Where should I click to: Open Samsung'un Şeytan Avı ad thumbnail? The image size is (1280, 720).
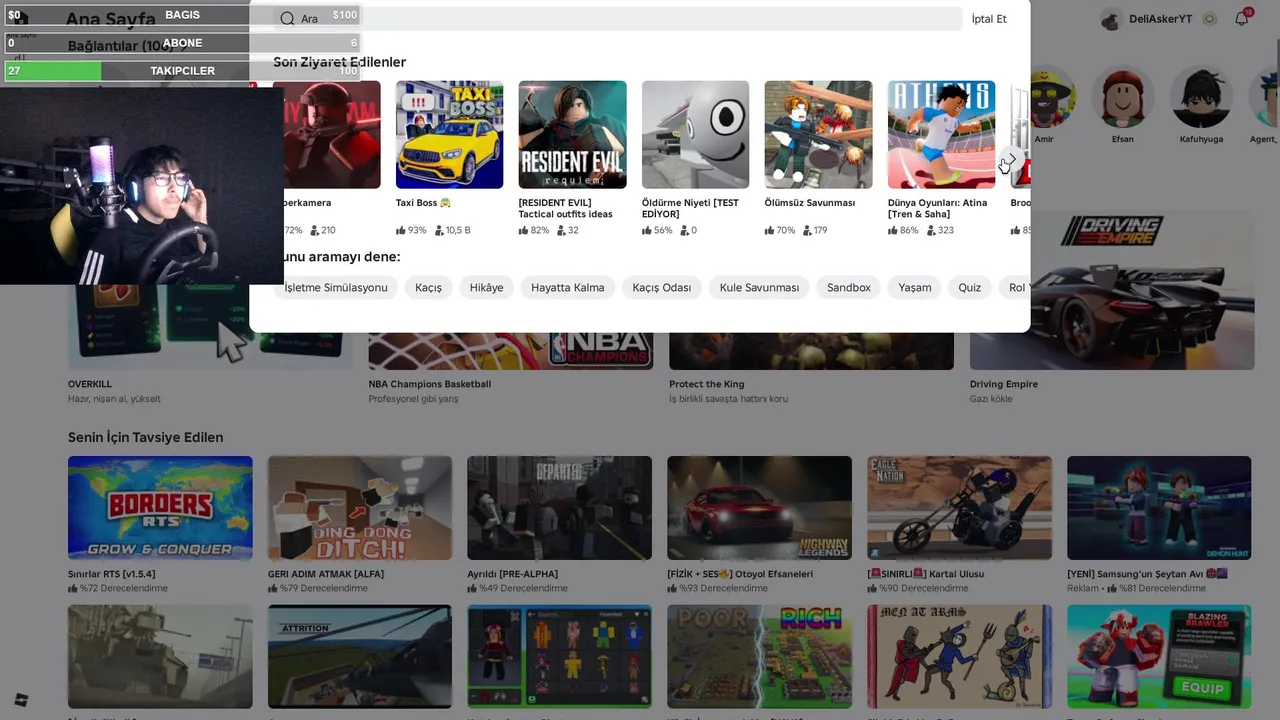1159,508
